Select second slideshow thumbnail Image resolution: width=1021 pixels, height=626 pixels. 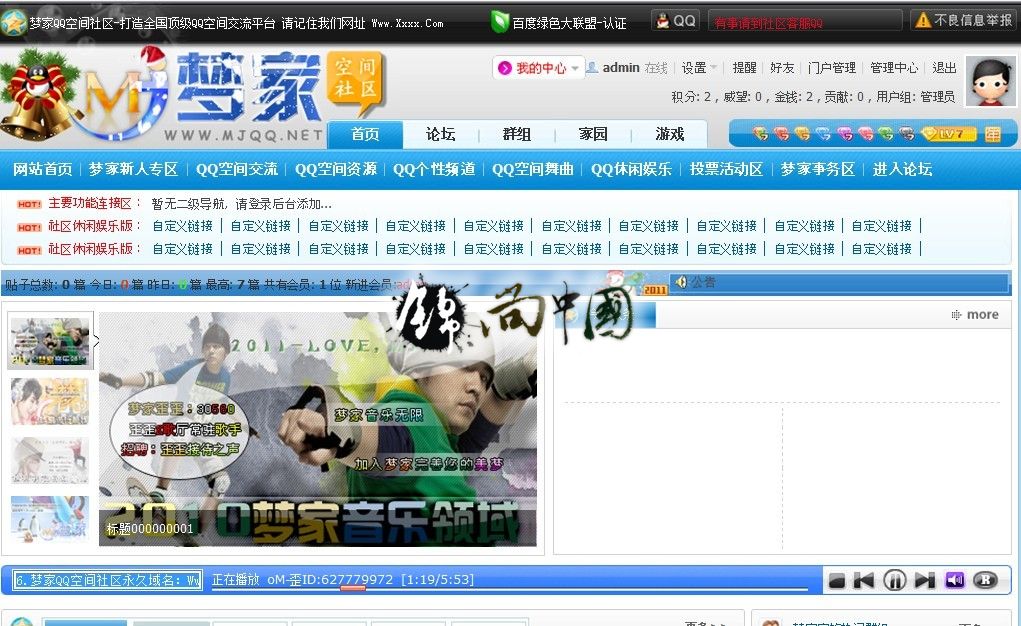[x=50, y=401]
